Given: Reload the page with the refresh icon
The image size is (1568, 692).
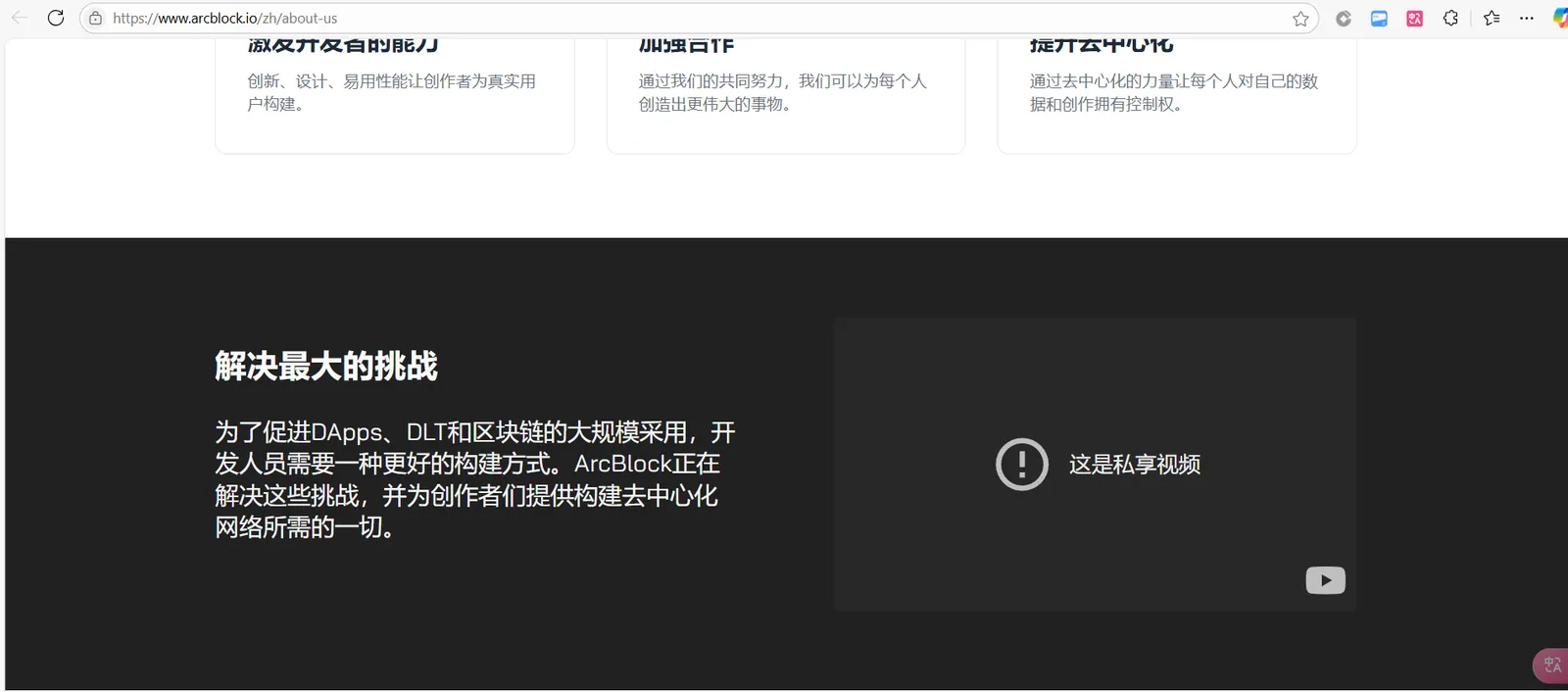Looking at the screenshot, I should pos(56,18).
